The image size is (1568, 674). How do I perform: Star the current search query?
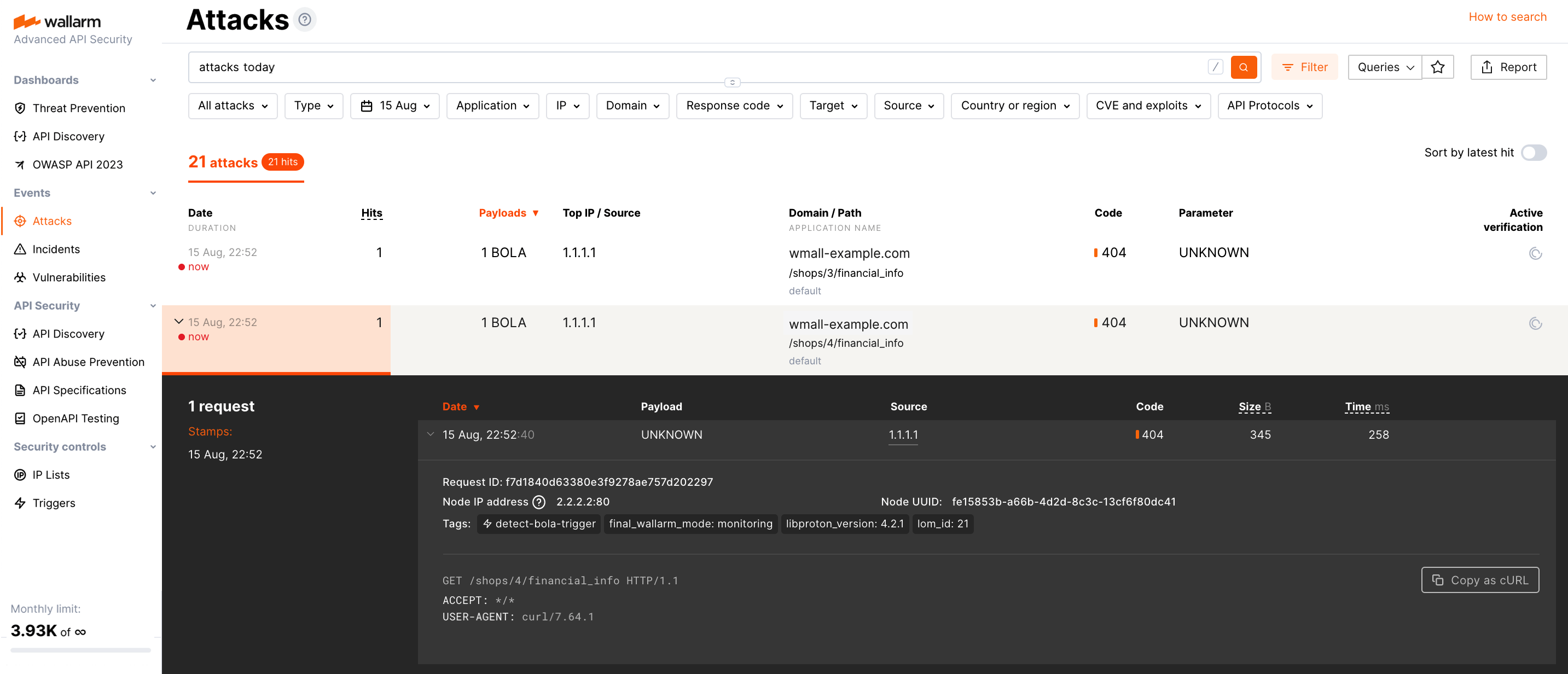pyautogui.click(x=1438, y=67)
